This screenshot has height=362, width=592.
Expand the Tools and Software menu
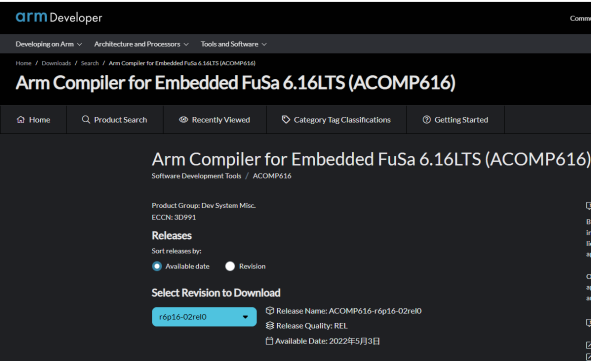(234, 44)
